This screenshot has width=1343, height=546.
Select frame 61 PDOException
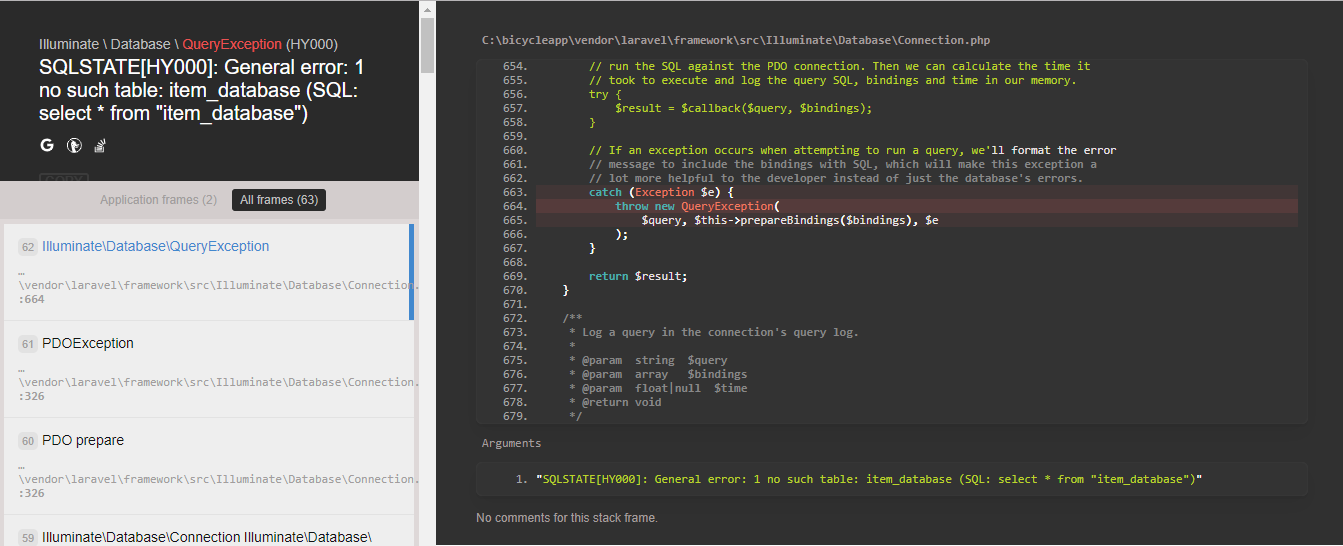coord(88,344)
